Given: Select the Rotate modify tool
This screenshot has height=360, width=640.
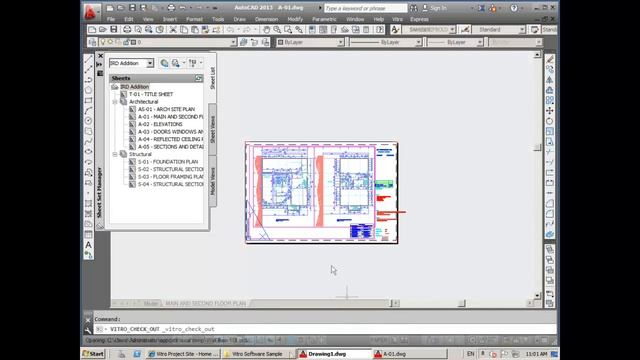Looking at the screenshot, I should [x=550, y=121].
